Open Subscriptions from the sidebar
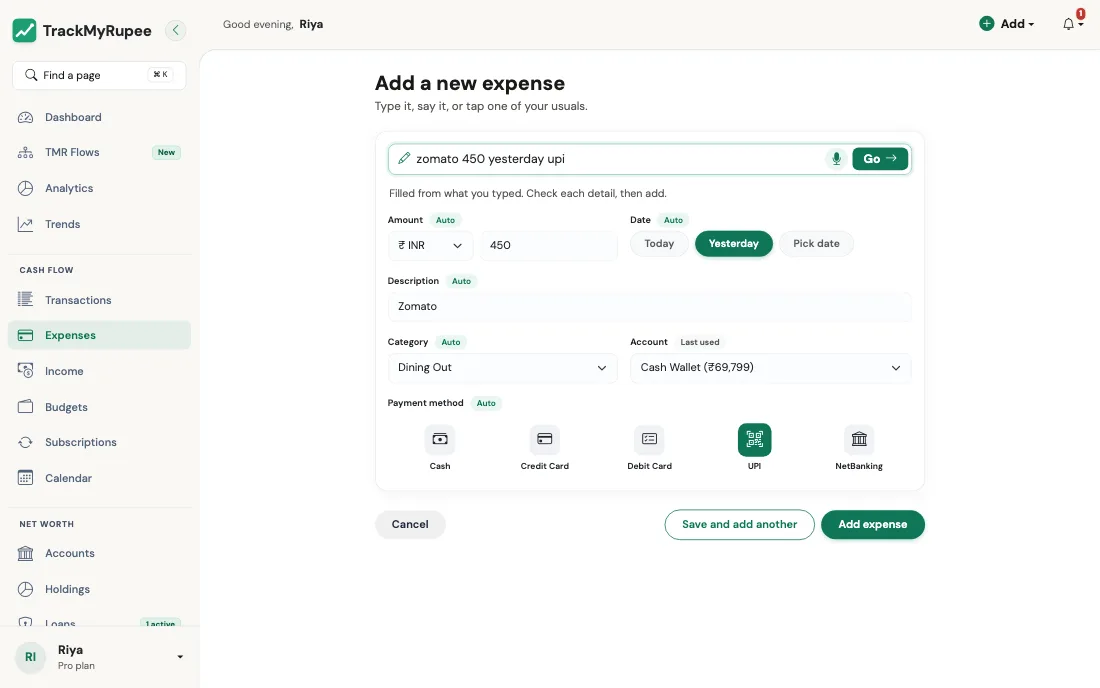Image resolution: width=1100 pixels, height=688 pixels. click(x=100, y=442)
